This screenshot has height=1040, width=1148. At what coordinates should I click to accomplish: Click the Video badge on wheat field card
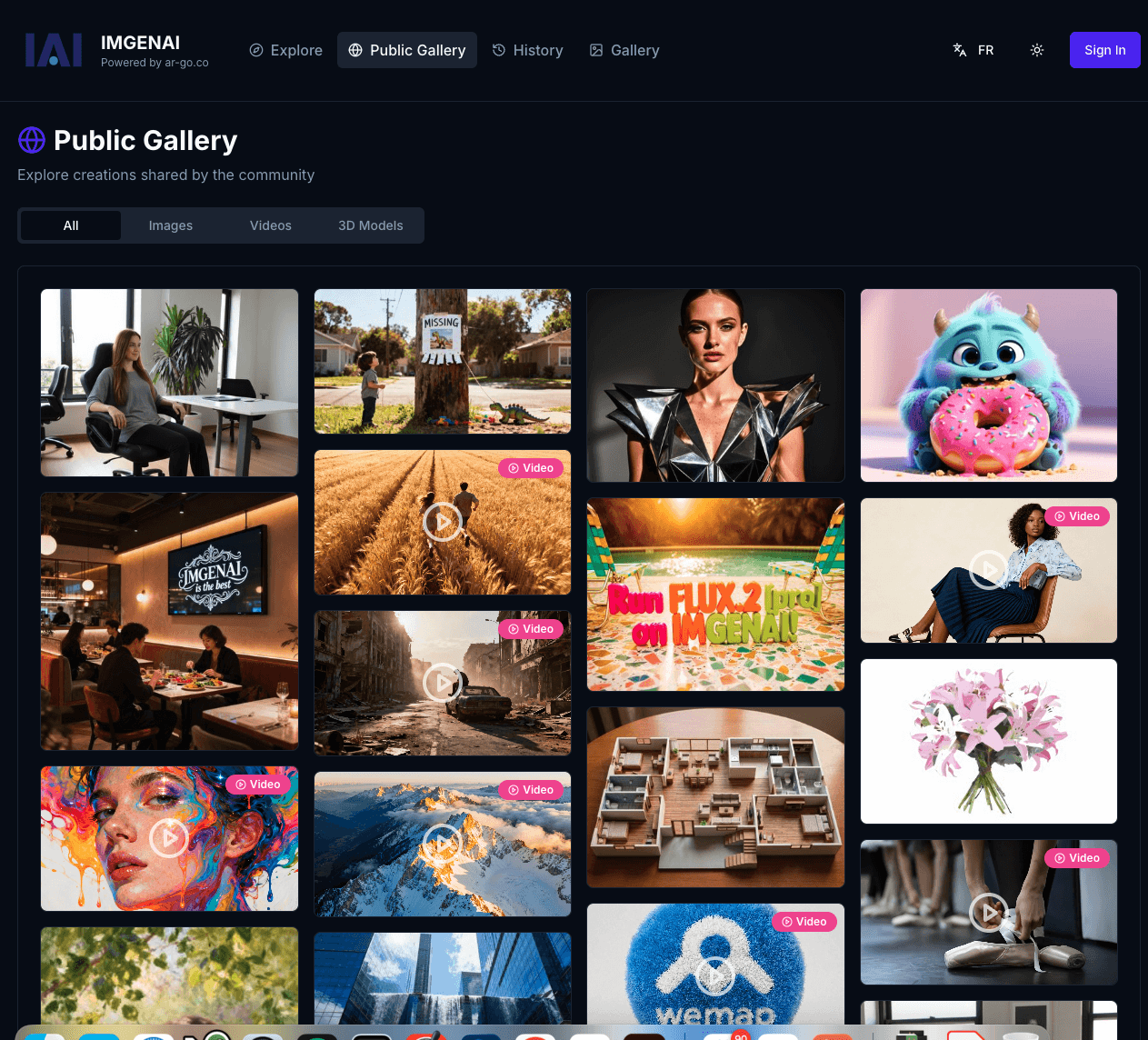[x=531, y=468]
